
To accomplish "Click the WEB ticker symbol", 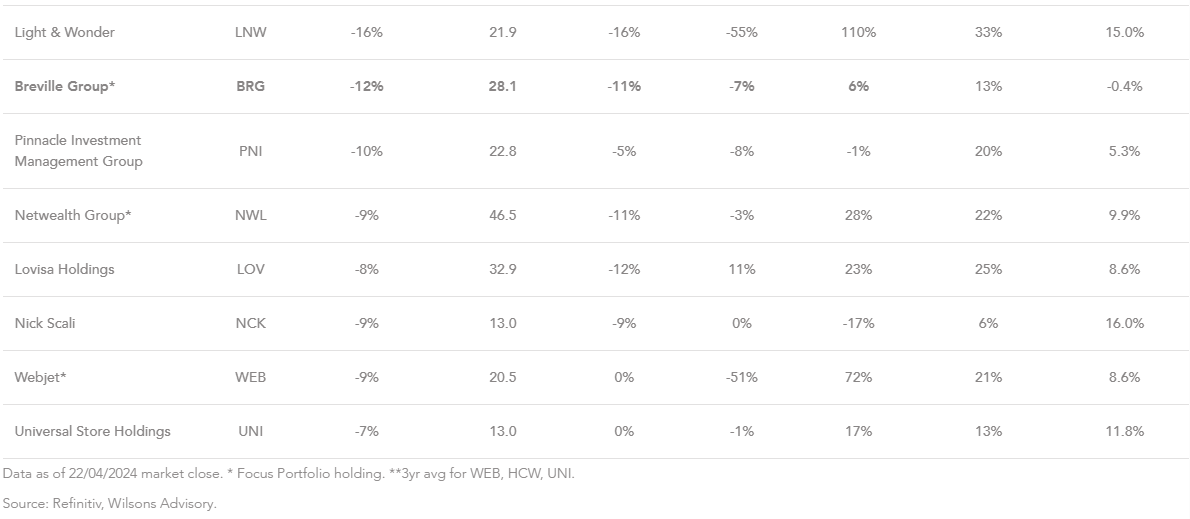I will (250, 377).
